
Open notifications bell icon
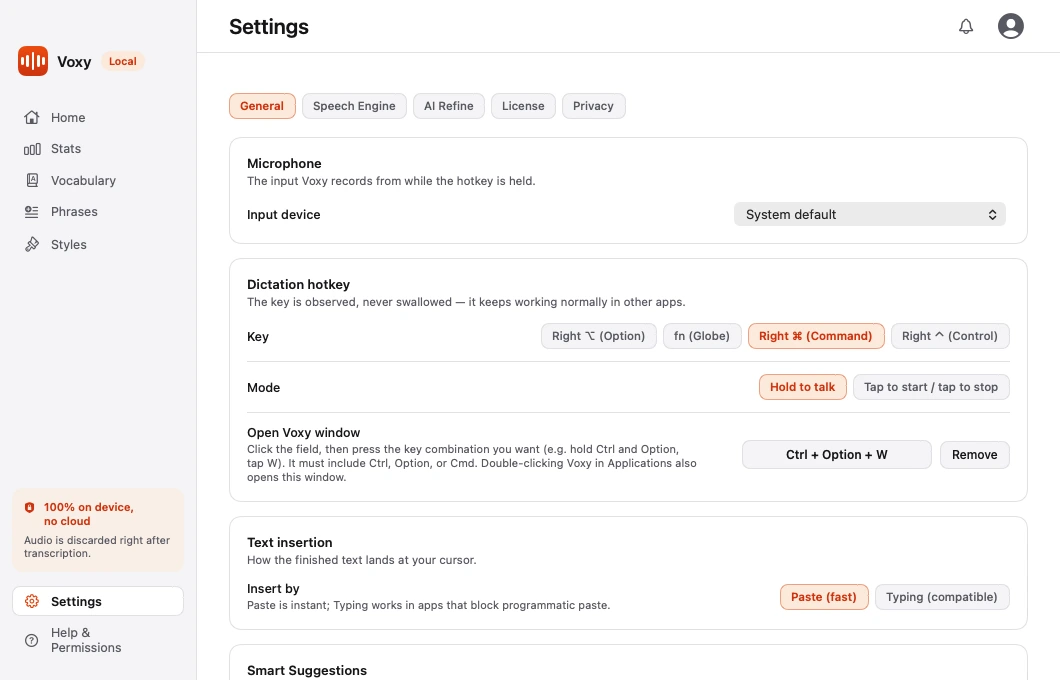click(x=966, y=26)
